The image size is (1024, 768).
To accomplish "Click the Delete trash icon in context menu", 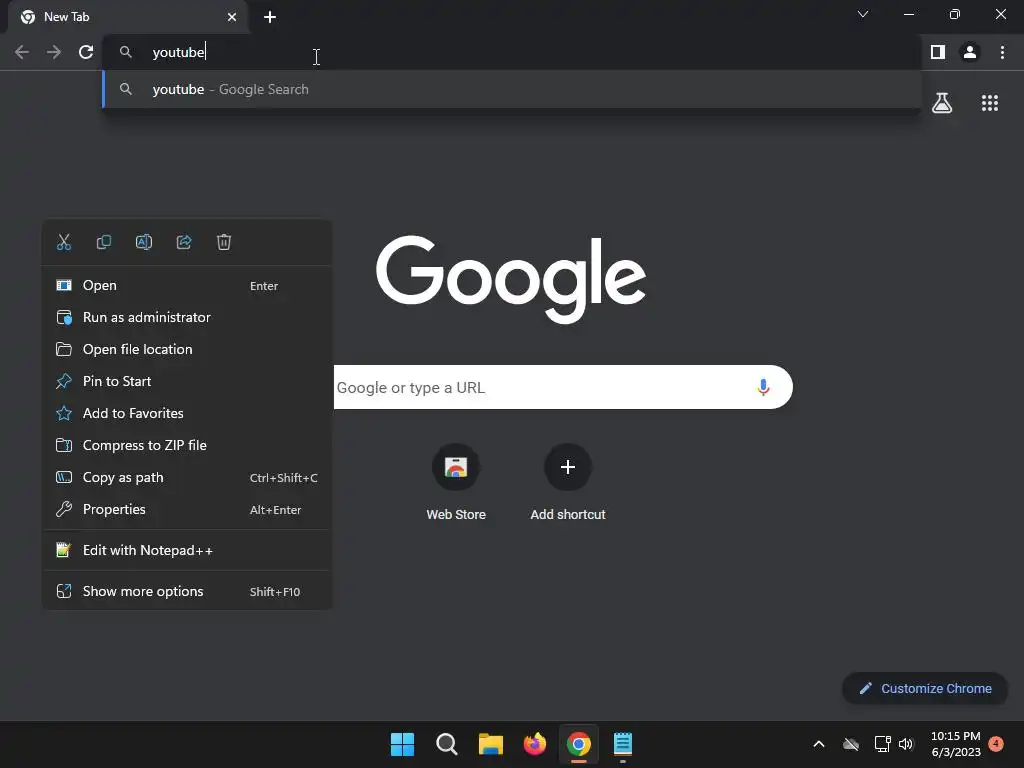I will [224, 242].
